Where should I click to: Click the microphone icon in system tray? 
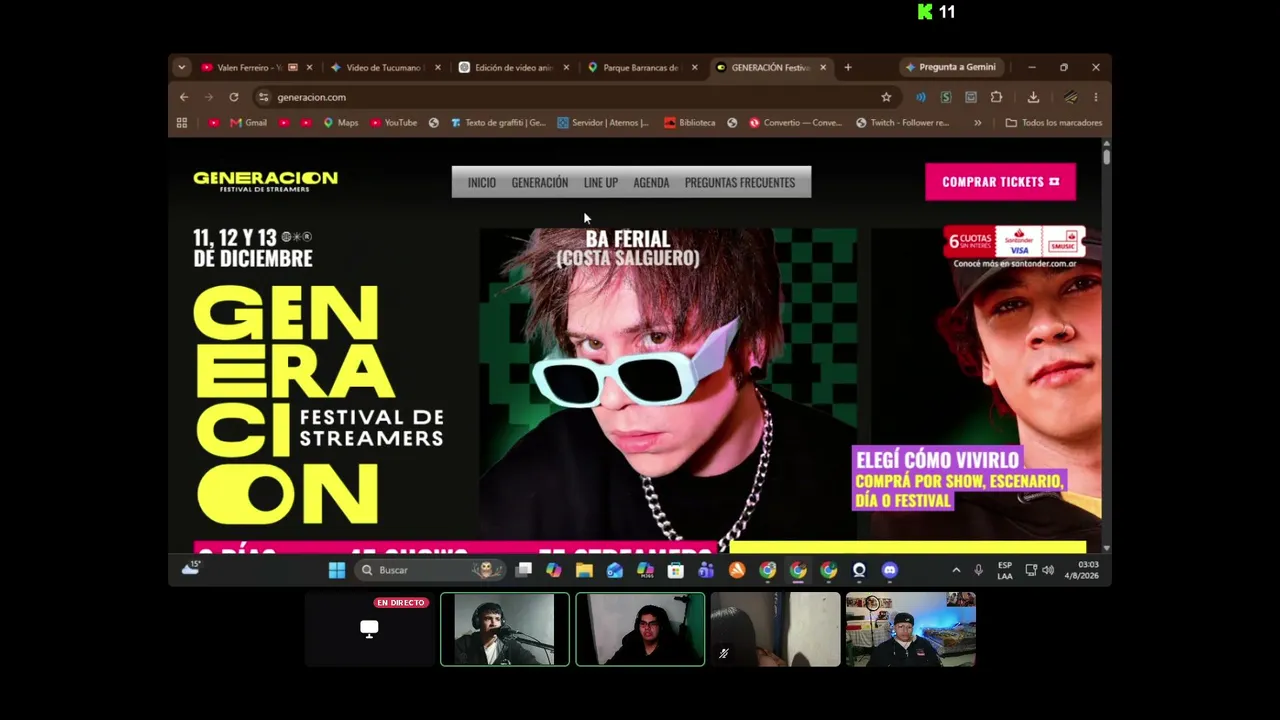978,570
